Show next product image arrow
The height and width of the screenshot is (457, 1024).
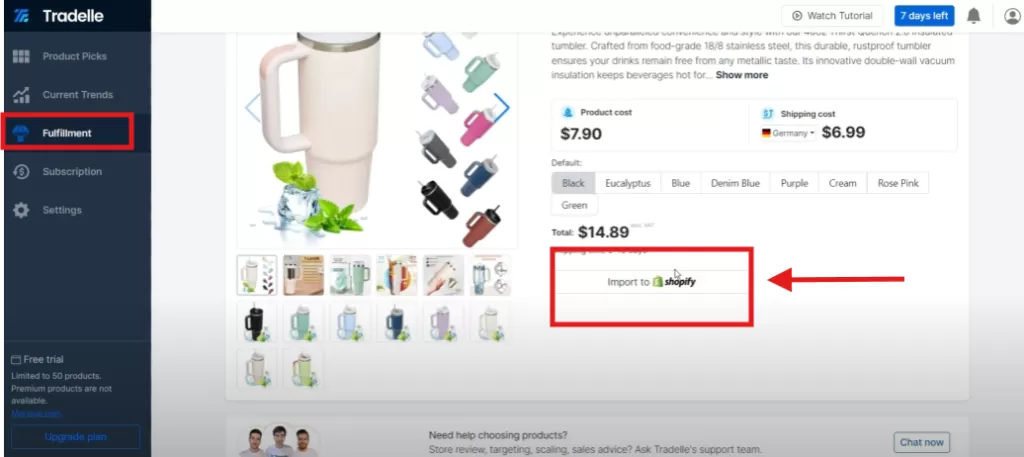pos(502,106)
